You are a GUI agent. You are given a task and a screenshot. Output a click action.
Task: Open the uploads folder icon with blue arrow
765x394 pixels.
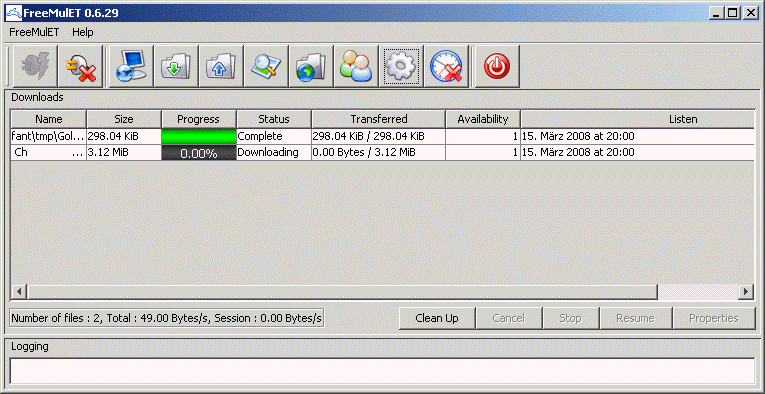coord(221,66)
